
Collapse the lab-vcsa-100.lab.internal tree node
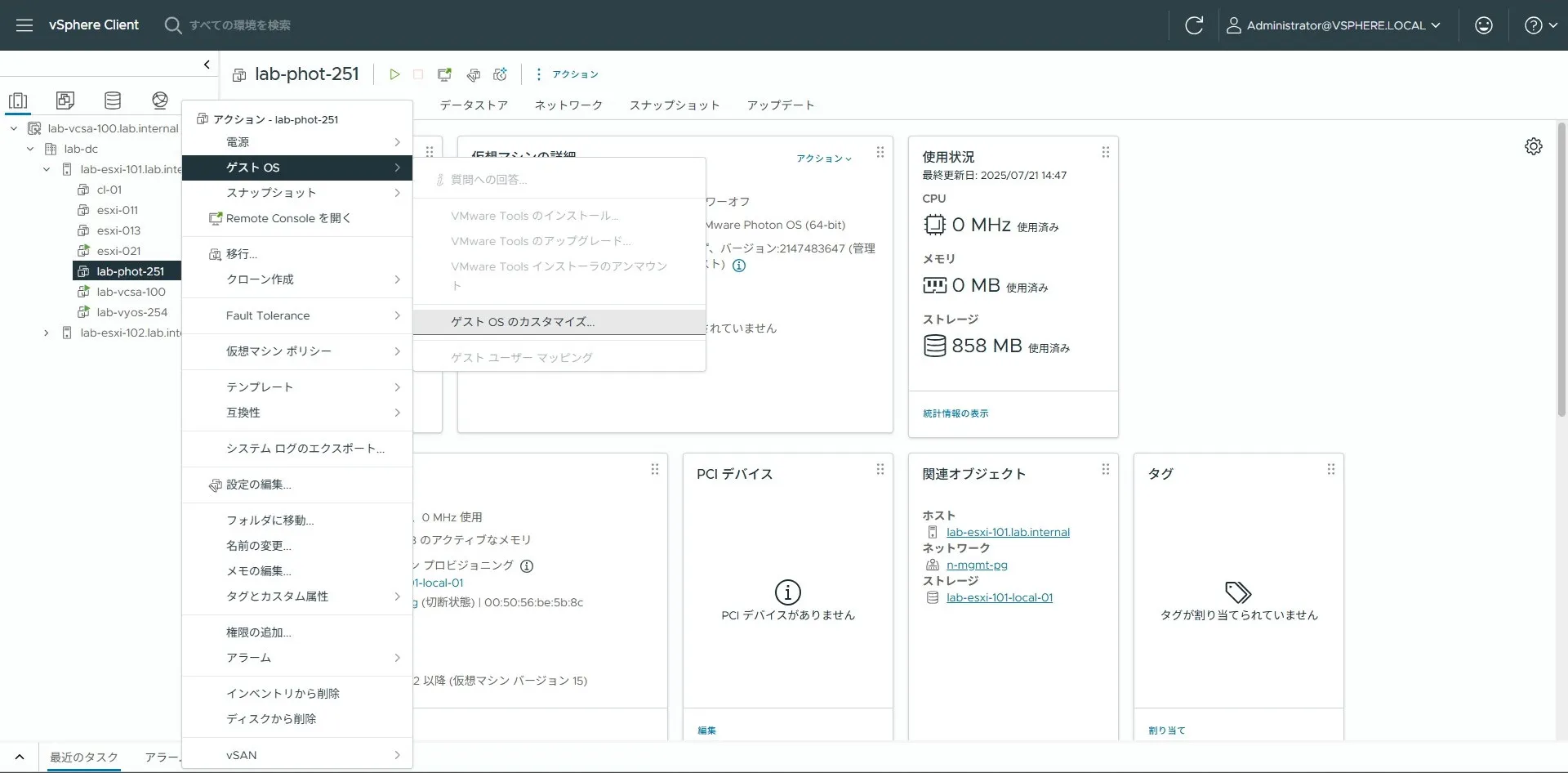pos(14,128)
